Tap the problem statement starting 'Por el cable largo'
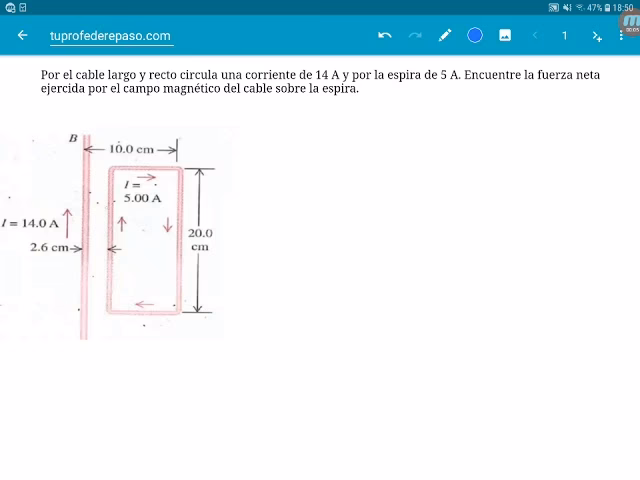The image size is (640, 480). pos(320,81)
